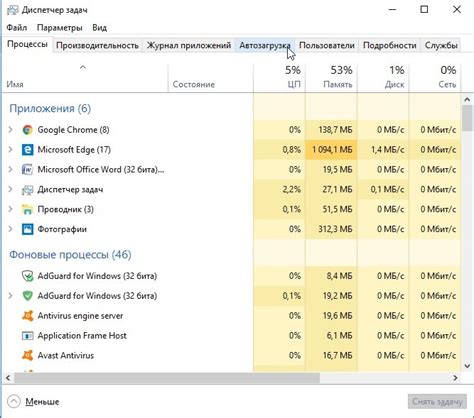The image size is (474, 418).
Task: Open the Файл menu
Action: 17,28
